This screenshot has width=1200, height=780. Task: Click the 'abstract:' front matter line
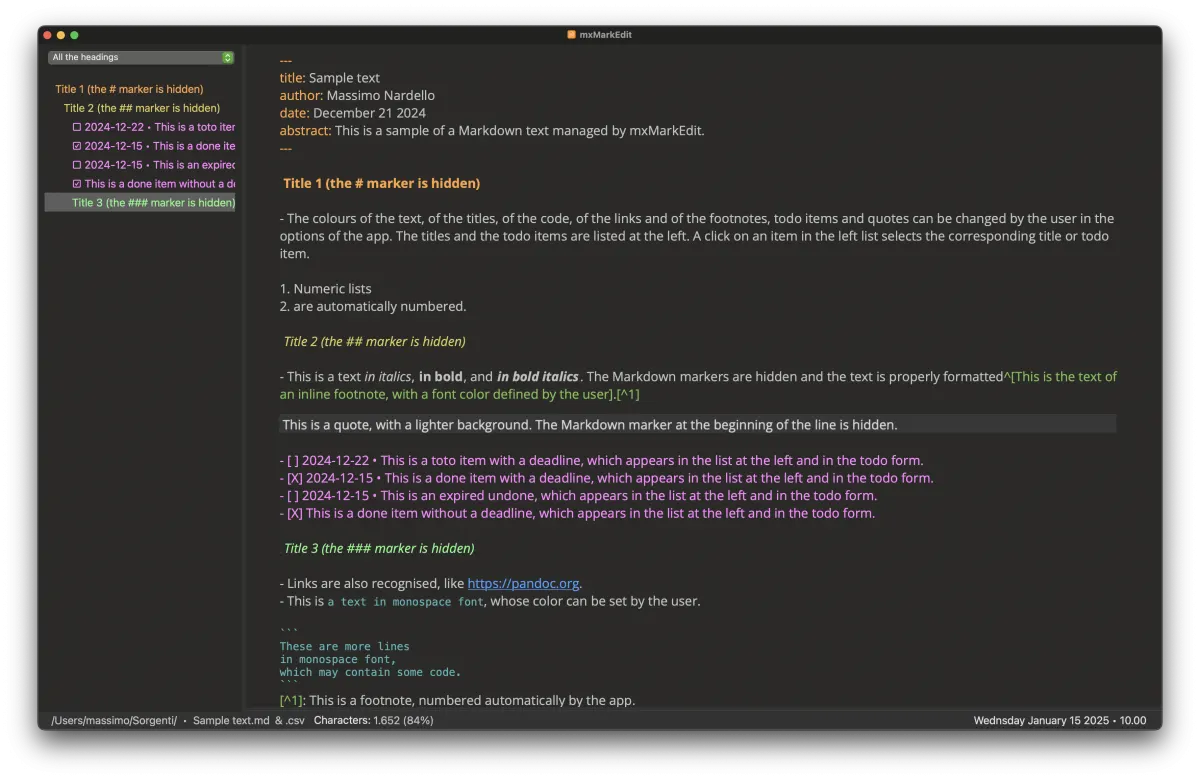tap(492, 130)
